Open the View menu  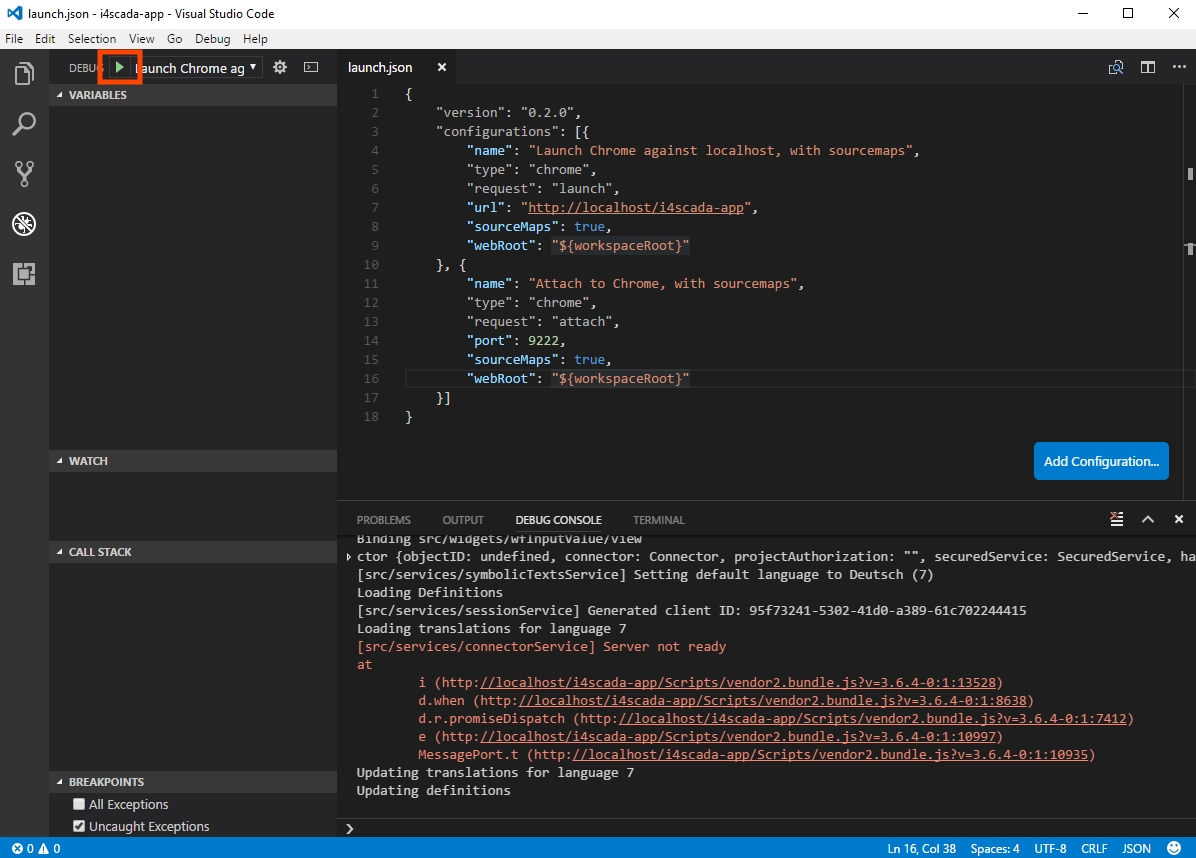click(141, 39)
